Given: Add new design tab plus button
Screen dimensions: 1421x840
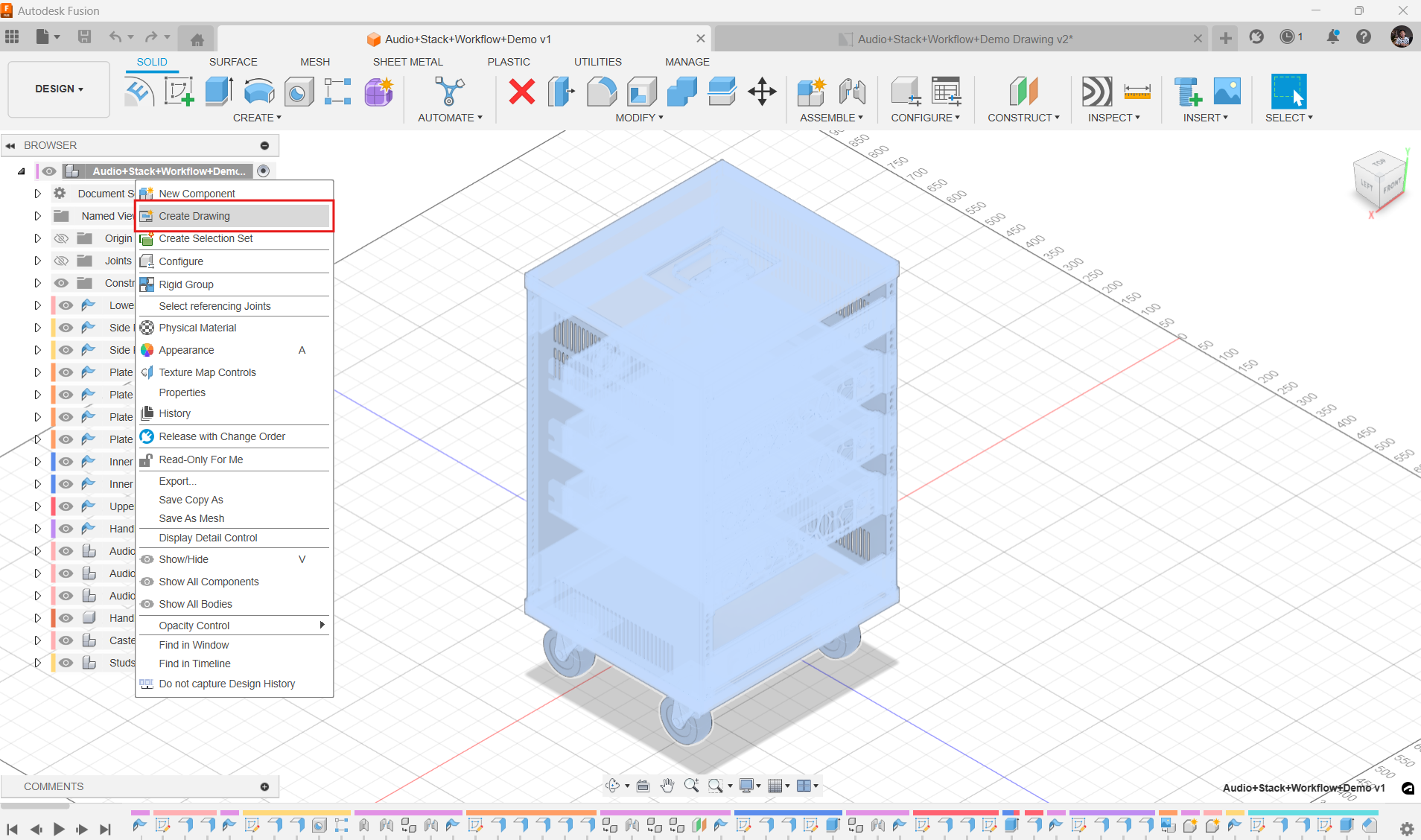Looking at the screenshot, I should (x=1225, y=38).
